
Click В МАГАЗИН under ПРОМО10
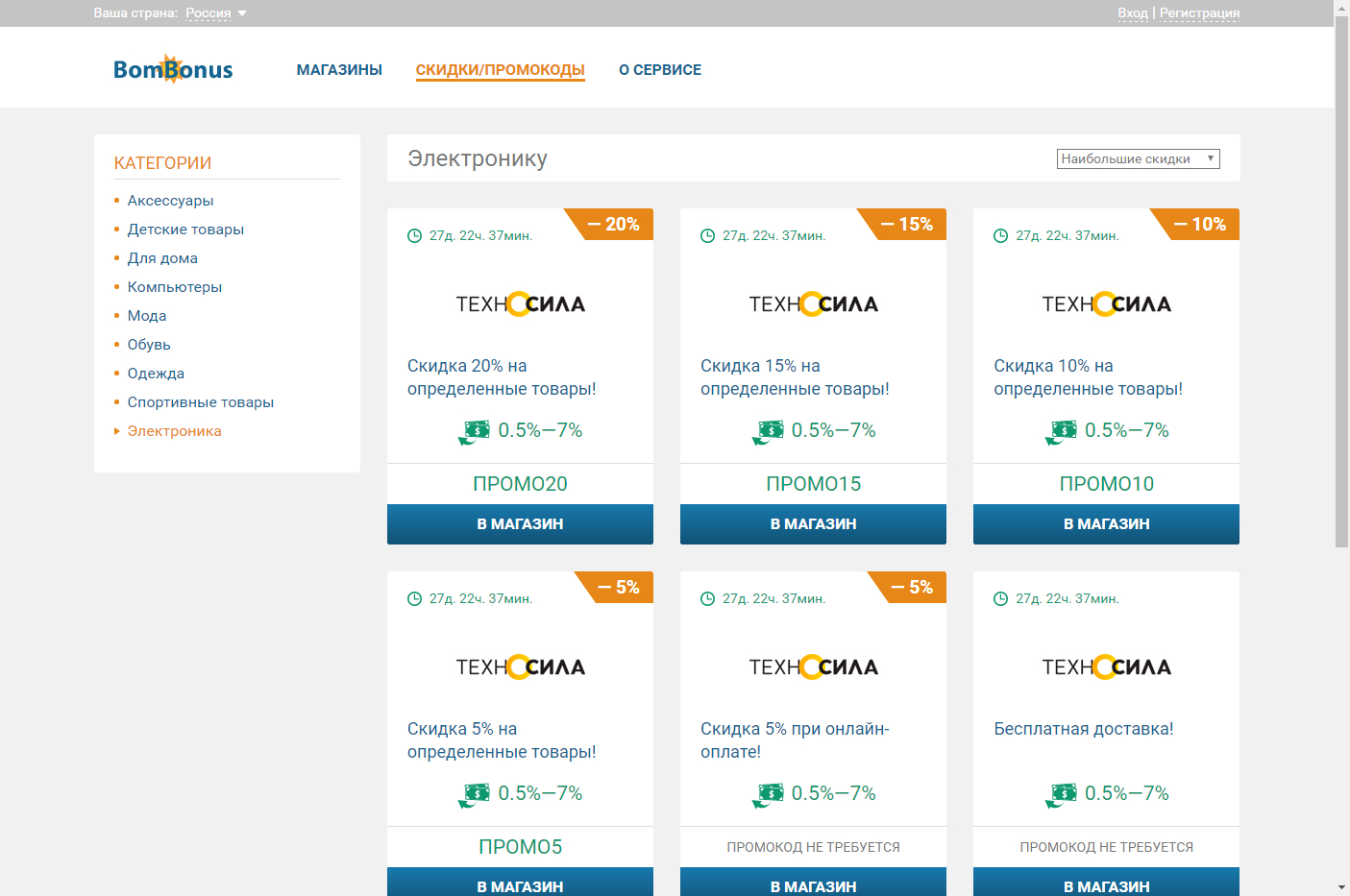1107,524
